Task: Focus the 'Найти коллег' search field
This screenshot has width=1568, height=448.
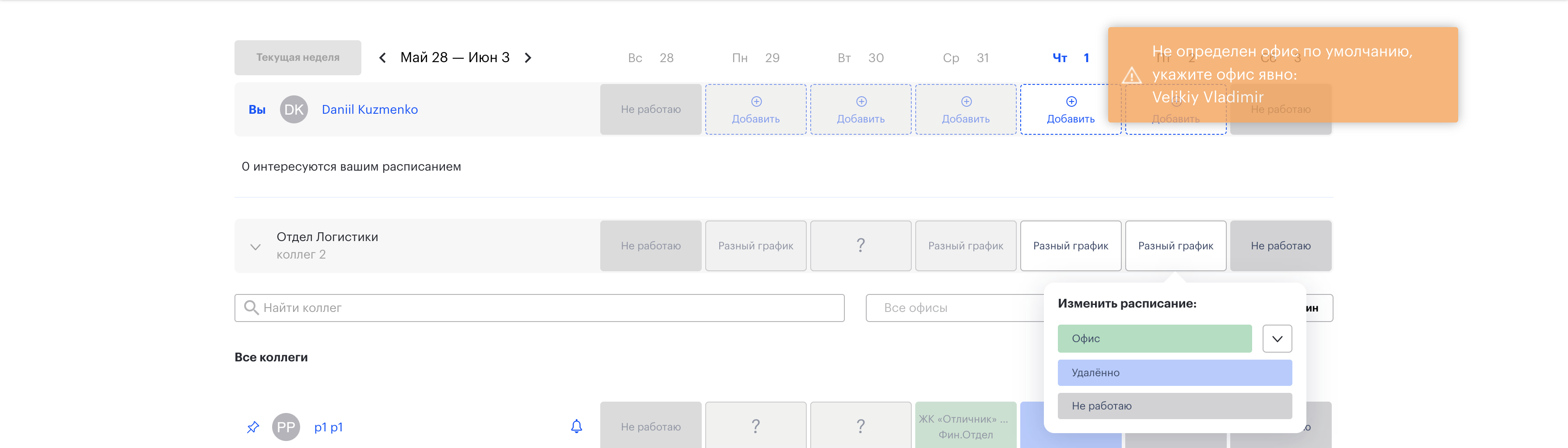Action: [539, 308]
